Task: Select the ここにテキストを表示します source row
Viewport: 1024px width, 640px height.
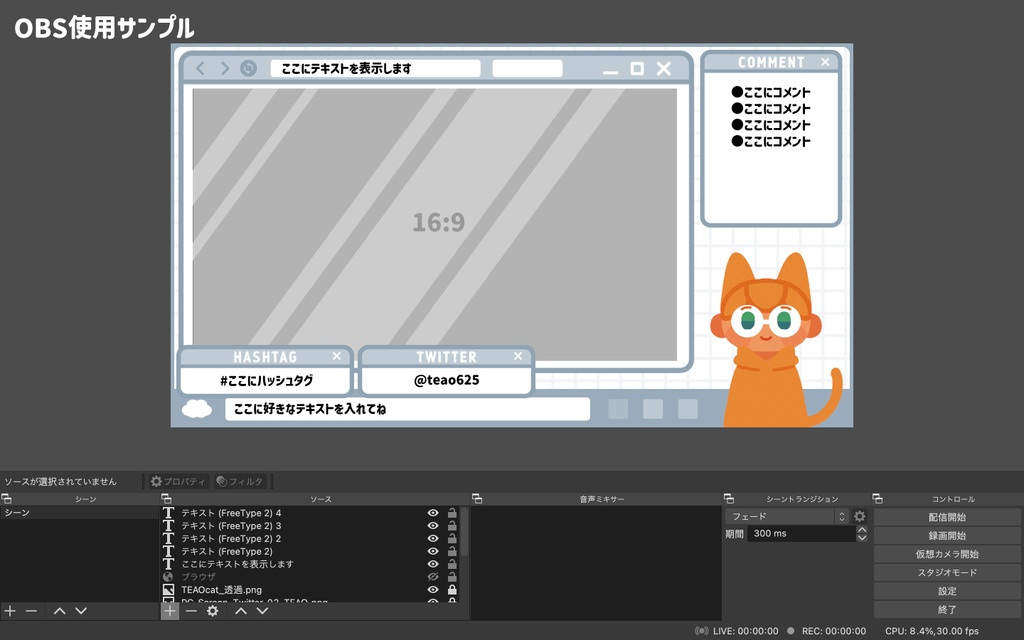Action: pyautogui.click(x=311, y=564)
